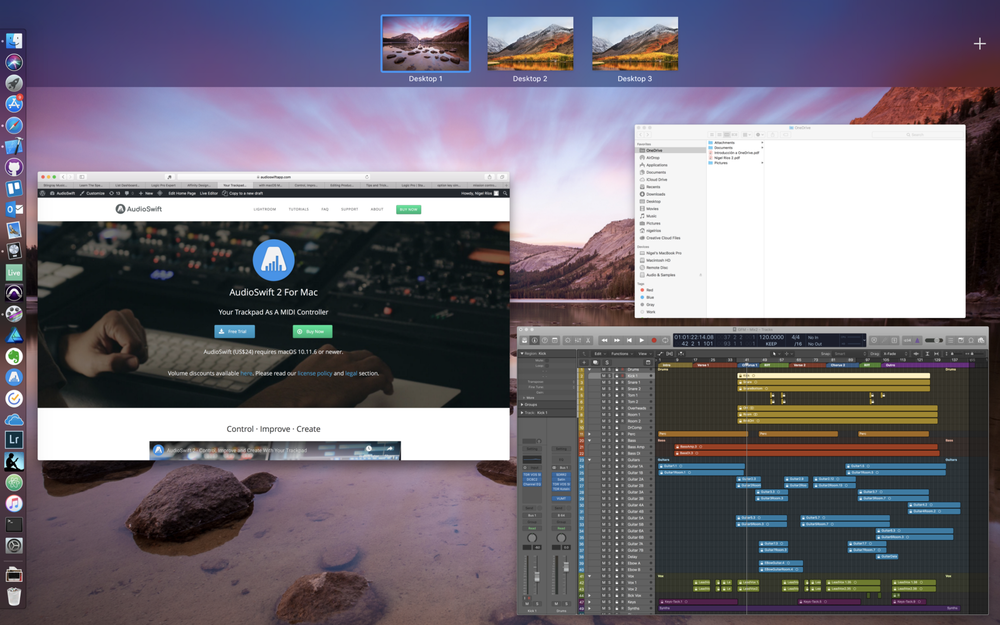Open Scissors editors button in Logic toolbar
This screenshot has width=1000, height=625.
[x=588, y=341]
